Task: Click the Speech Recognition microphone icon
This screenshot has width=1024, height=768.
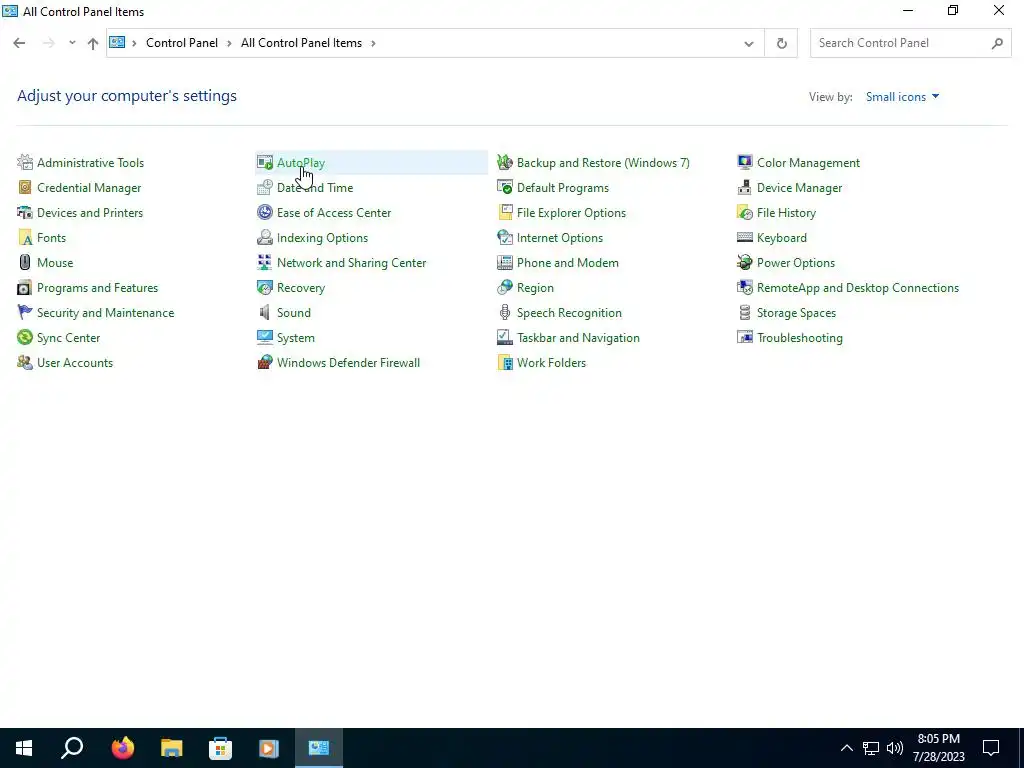Action: click(x=505, y=312)
